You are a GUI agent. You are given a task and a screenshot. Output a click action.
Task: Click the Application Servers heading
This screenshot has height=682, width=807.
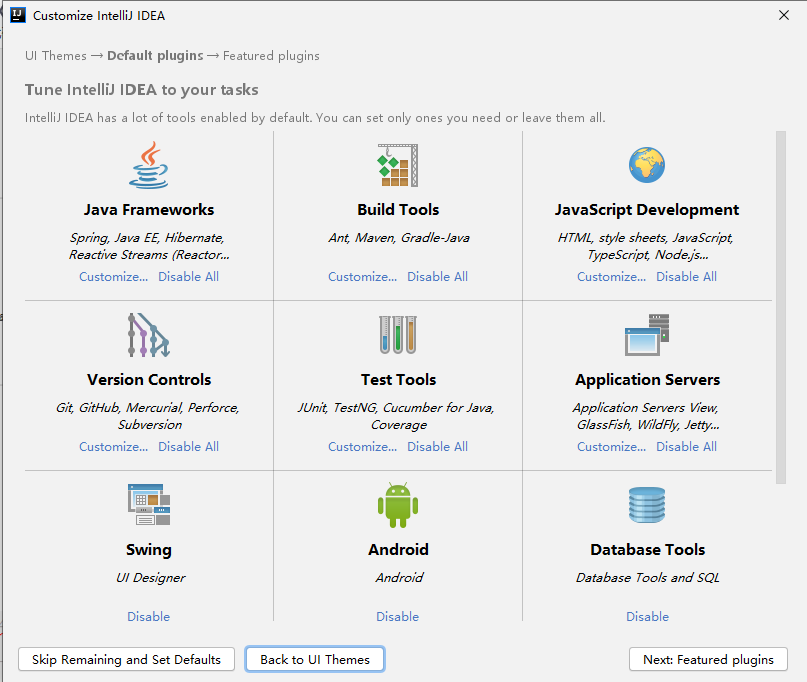647,380
